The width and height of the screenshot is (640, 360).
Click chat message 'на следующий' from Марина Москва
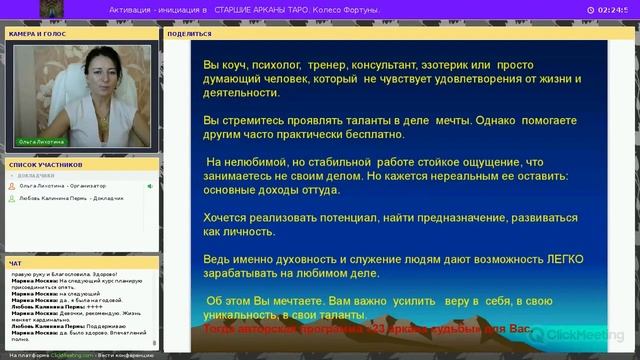[56, 293]
